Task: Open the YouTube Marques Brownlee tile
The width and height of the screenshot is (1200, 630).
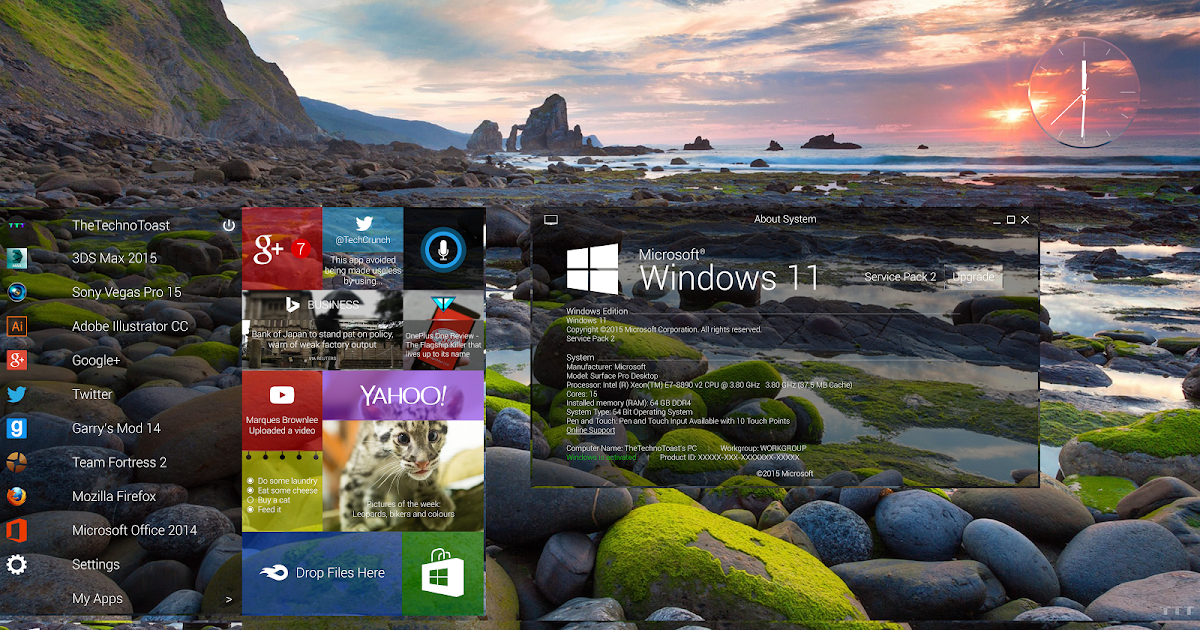Action: (282, 410)
